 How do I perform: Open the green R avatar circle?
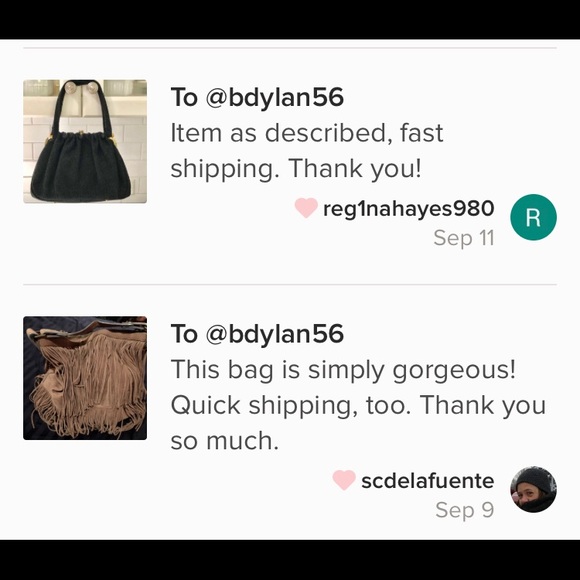click(x=533, y=217)
